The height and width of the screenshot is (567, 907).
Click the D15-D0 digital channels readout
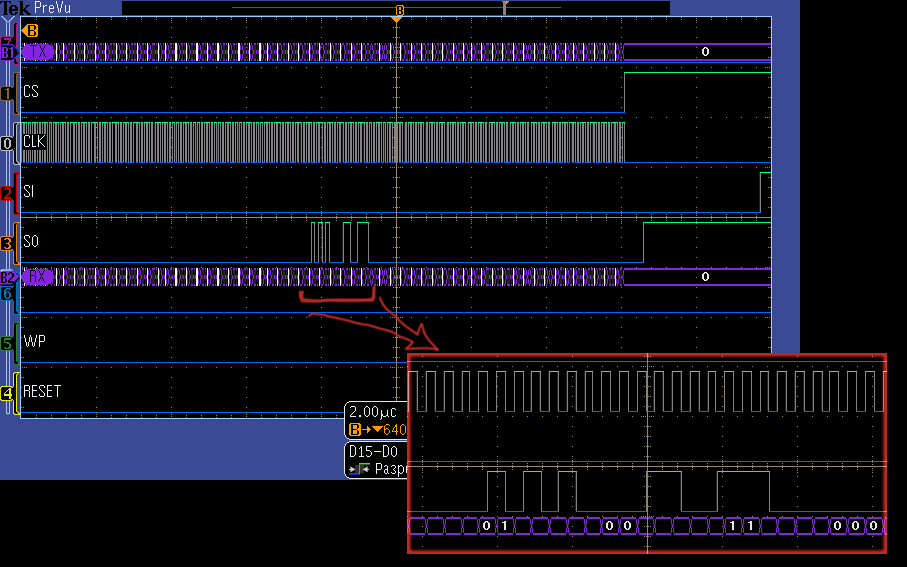click(374, 451)
